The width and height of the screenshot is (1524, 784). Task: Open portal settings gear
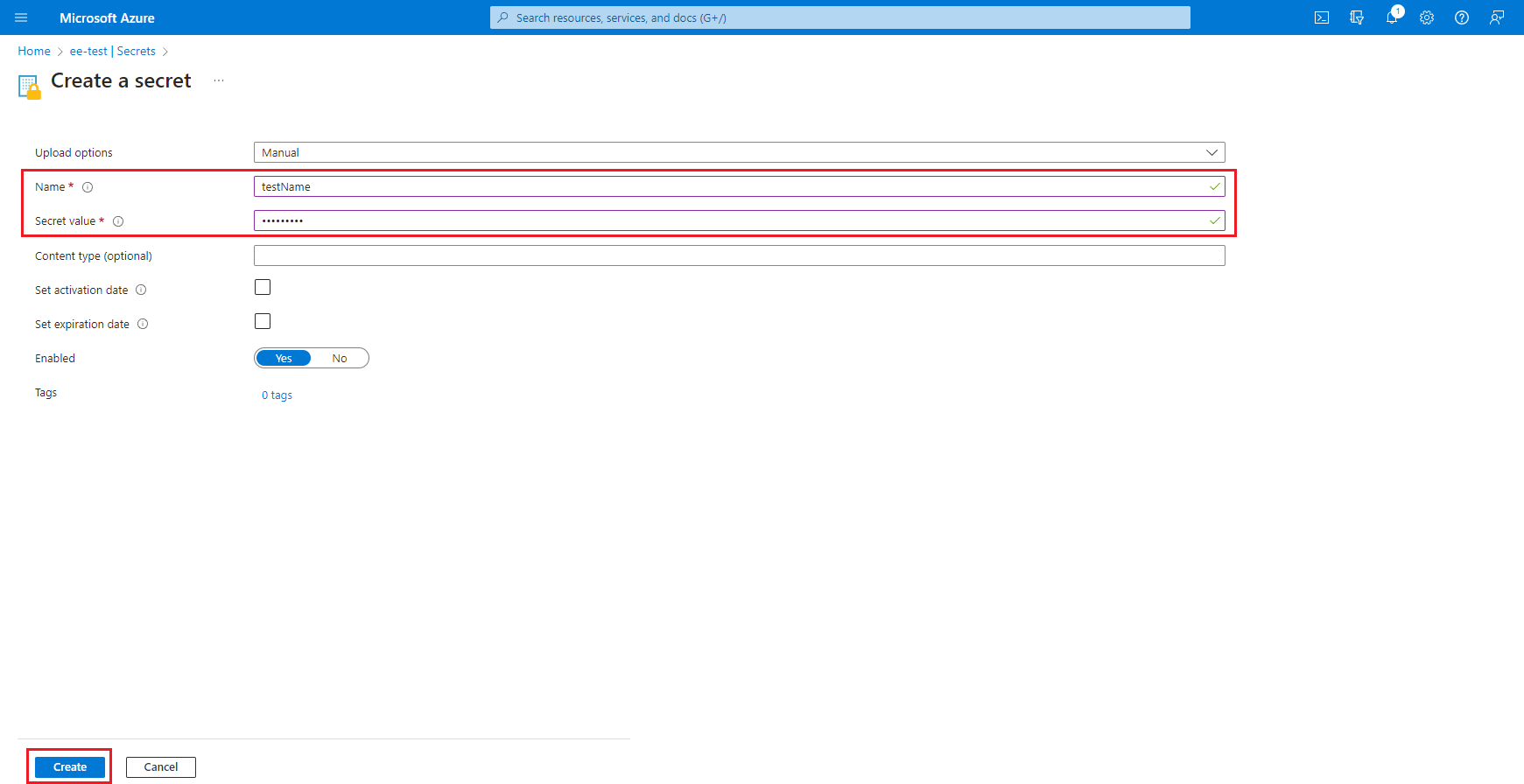click(x=1427, y=17)
